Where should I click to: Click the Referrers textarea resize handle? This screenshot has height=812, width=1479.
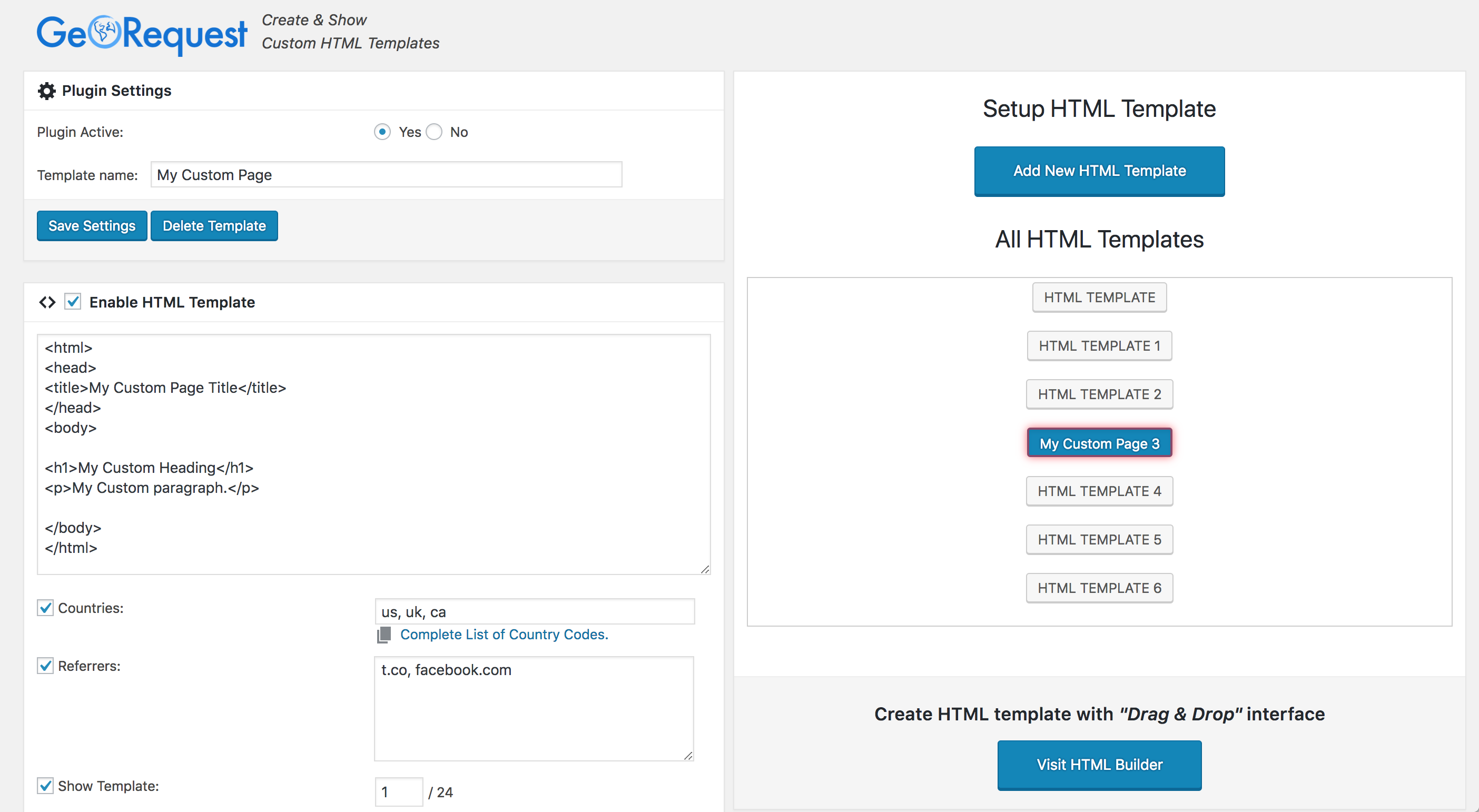coord(688,755)
